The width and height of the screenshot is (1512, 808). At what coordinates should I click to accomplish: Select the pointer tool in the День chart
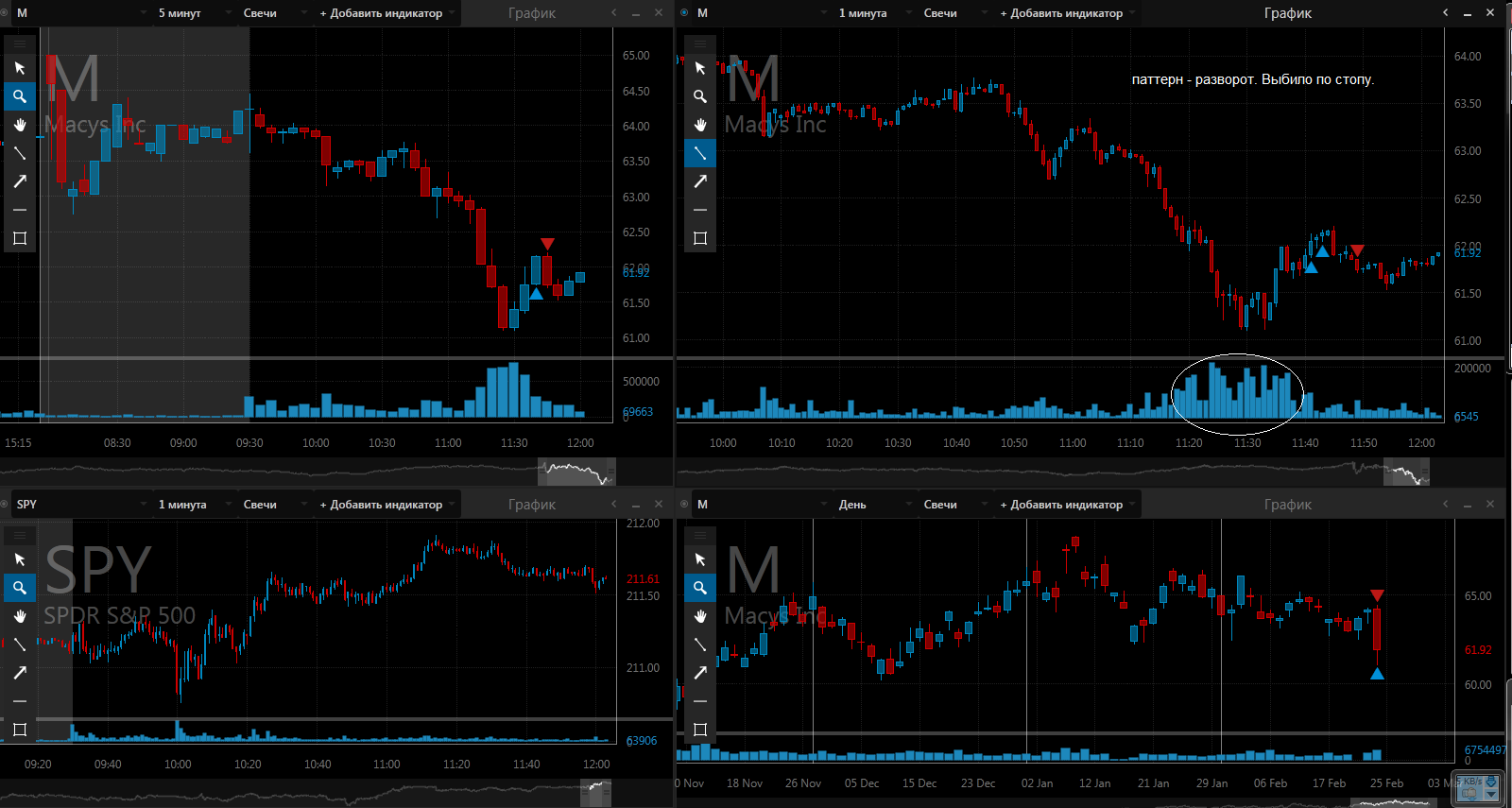[x=700, y=559]
